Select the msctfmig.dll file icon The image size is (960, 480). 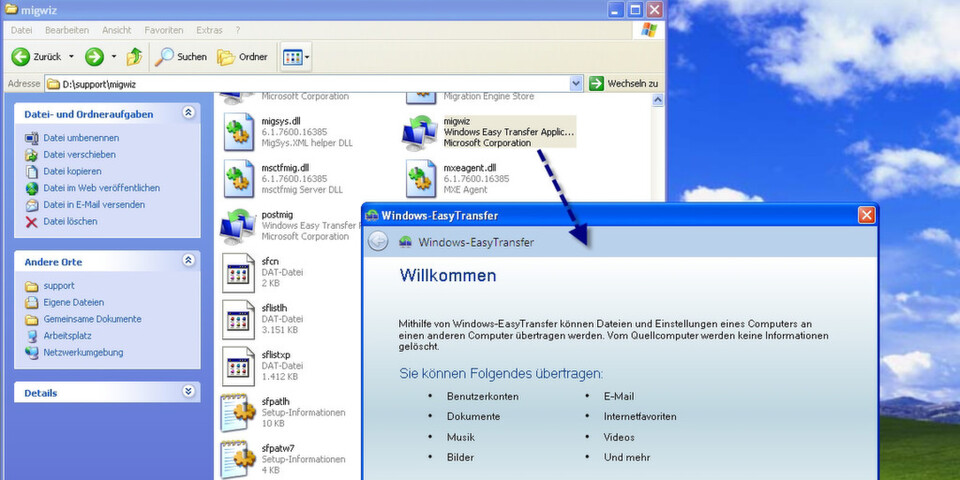(238, 179)
